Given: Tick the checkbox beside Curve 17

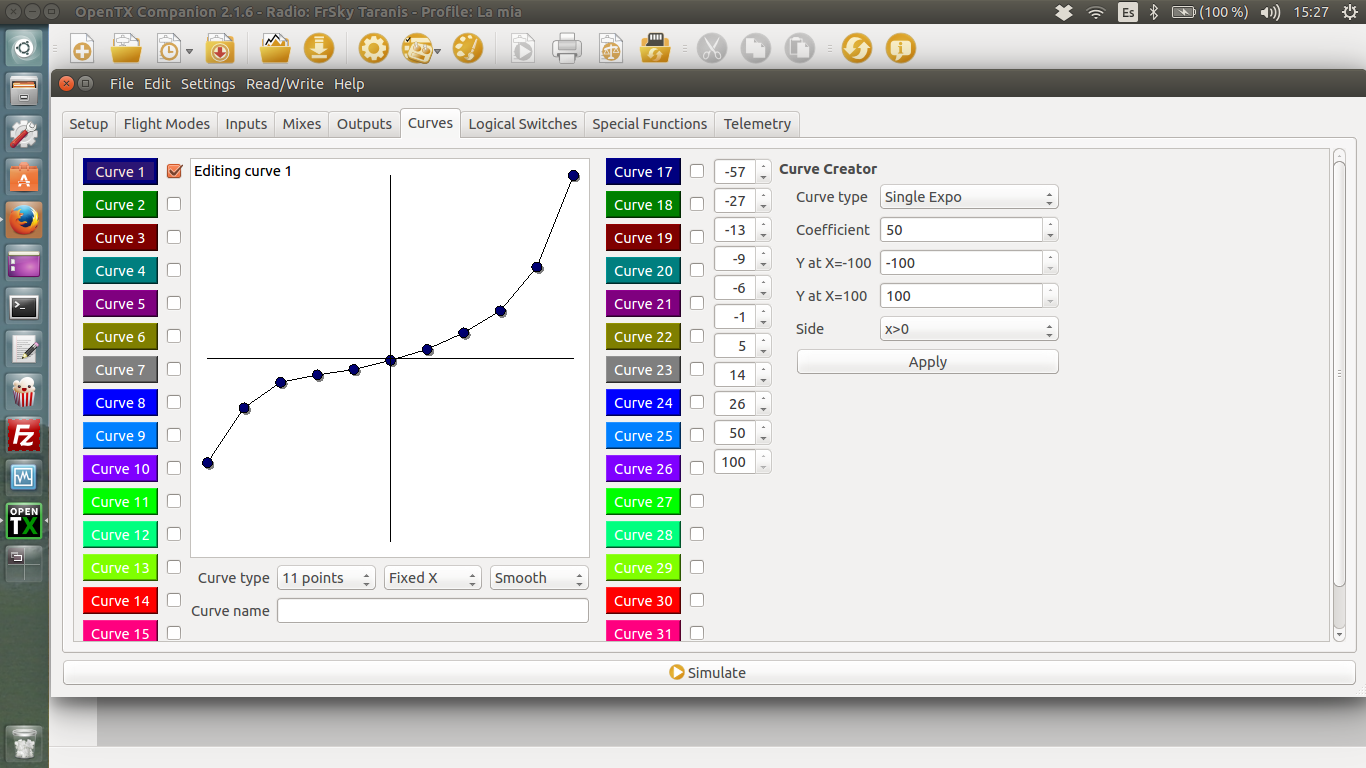Looking at the screenshot, I should click(697, 171).
